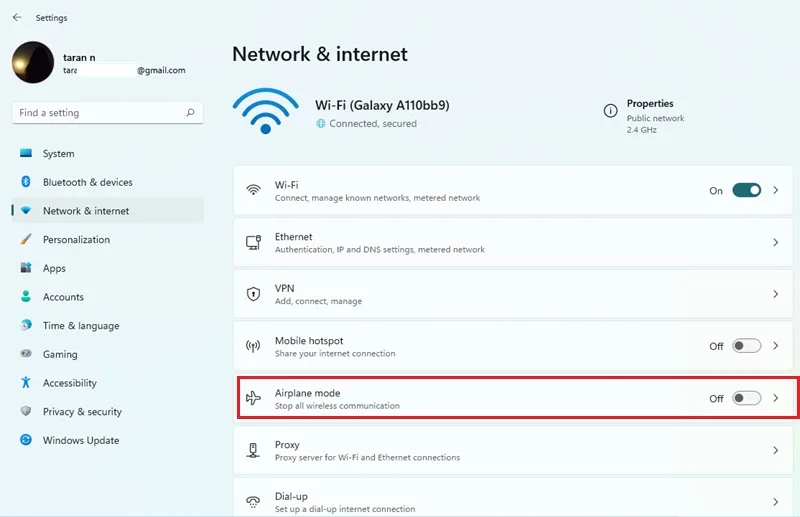Click the Apps icon in sidebar
The width and height of the screenshot is (800, 517).
(x=26, y=267)
